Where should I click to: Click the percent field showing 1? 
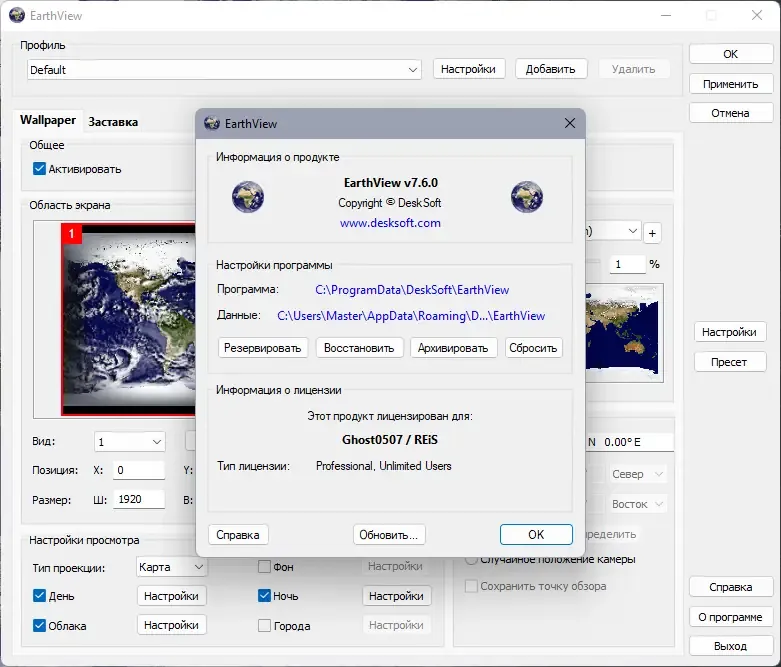[x=628, y=264]
